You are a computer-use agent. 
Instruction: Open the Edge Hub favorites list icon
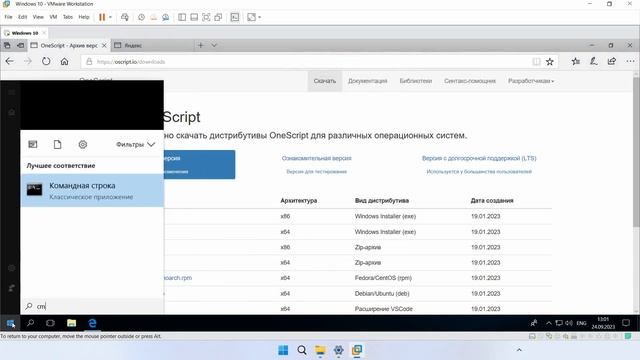(576, 62)
